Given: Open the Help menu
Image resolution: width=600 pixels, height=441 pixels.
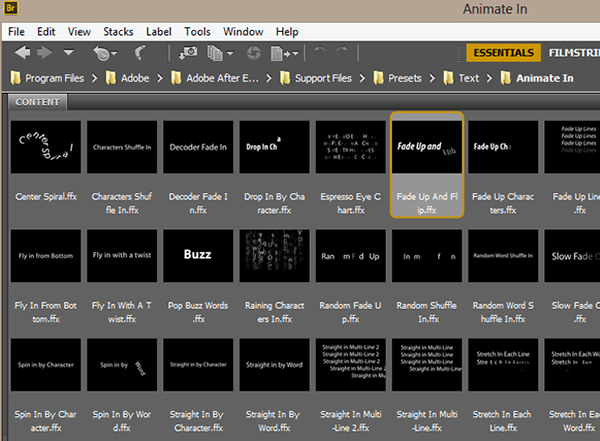Looking at the screenshot, I should 287,31.
